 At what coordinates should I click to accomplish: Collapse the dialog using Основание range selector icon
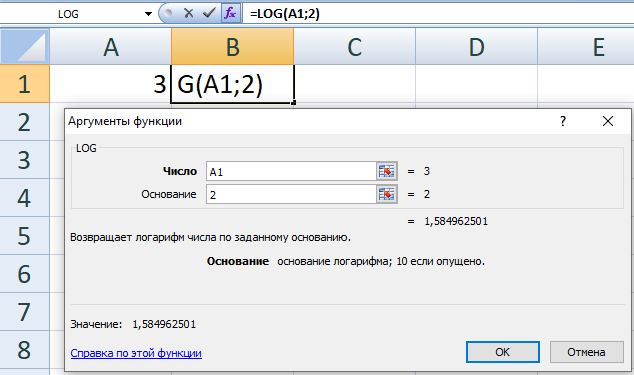point(387,195)
